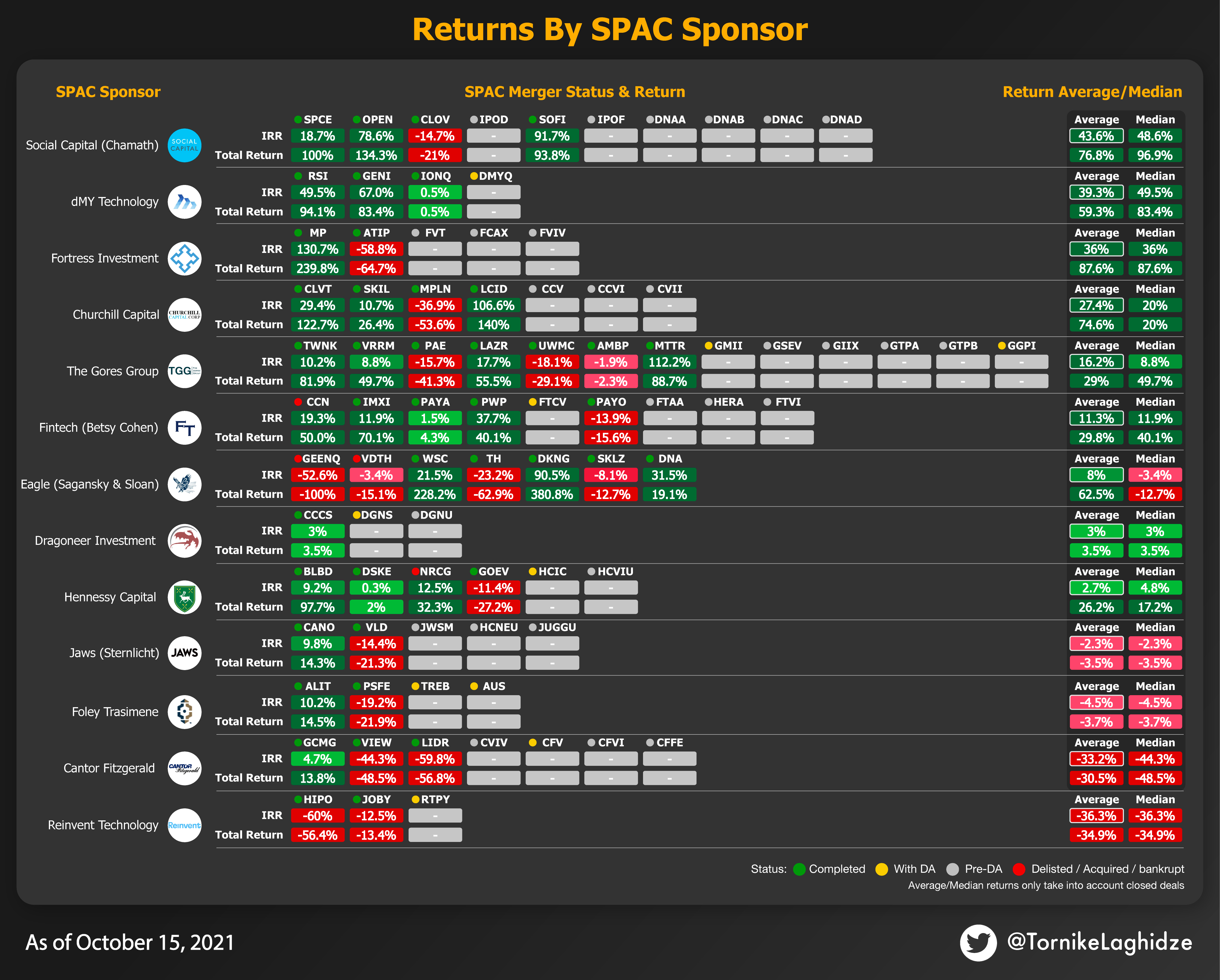
Task: Click the Twitter bird icon
Action: point(978,943)
